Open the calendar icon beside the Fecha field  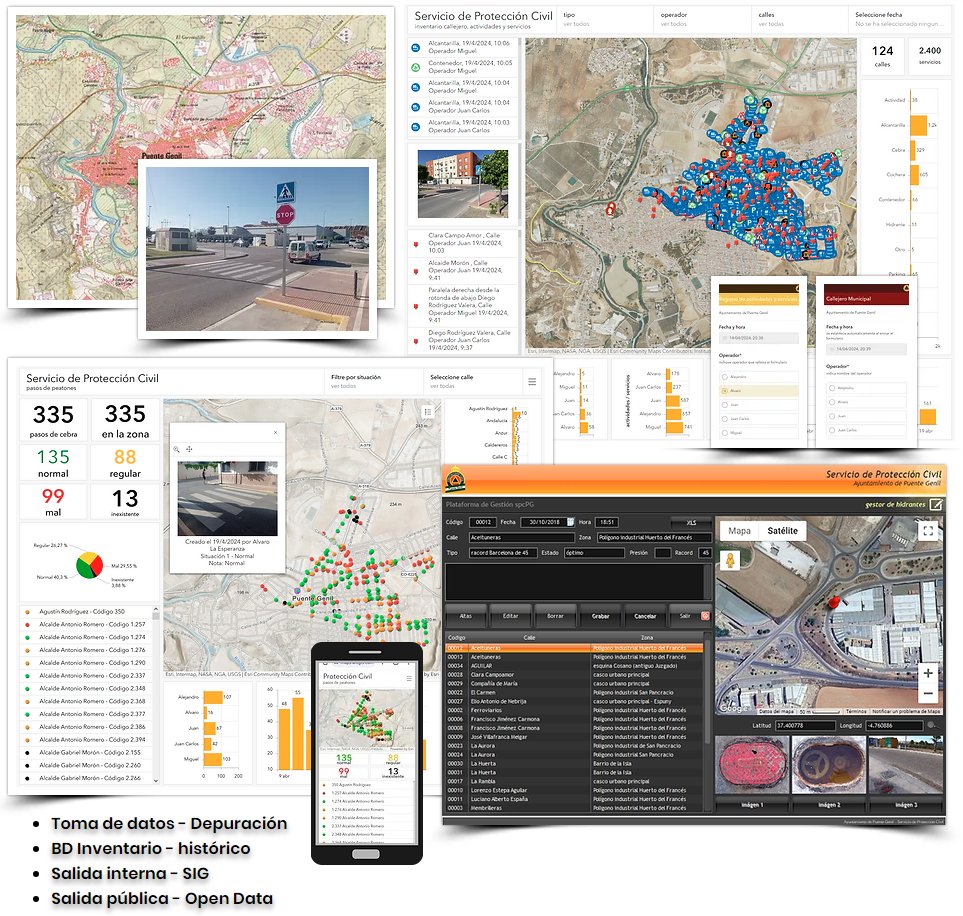[x=571, y=522]
